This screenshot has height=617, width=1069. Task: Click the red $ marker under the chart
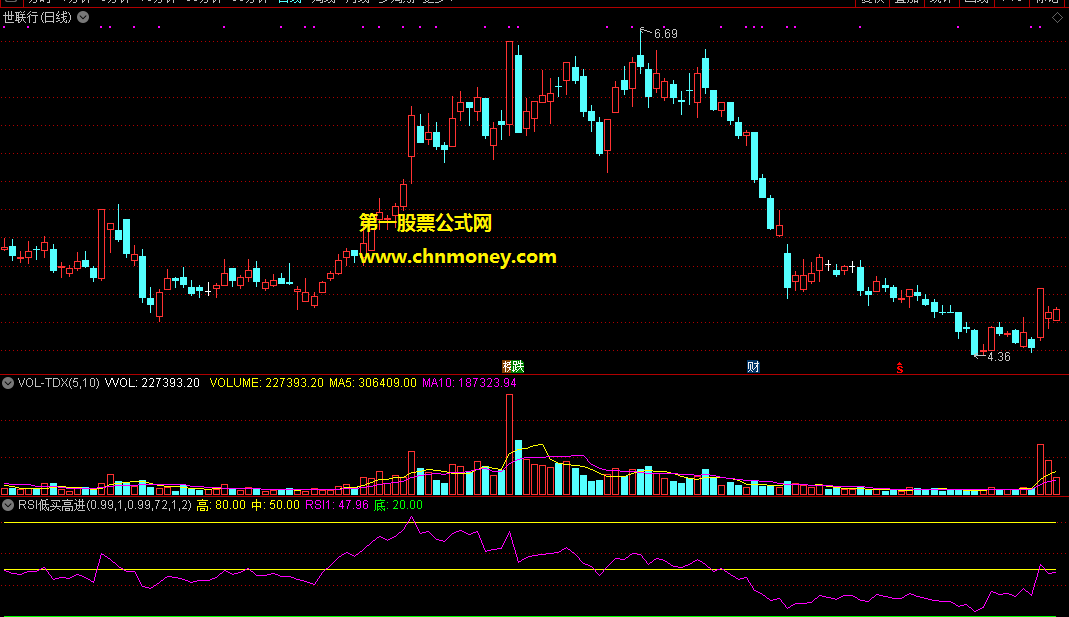[900, 368]
